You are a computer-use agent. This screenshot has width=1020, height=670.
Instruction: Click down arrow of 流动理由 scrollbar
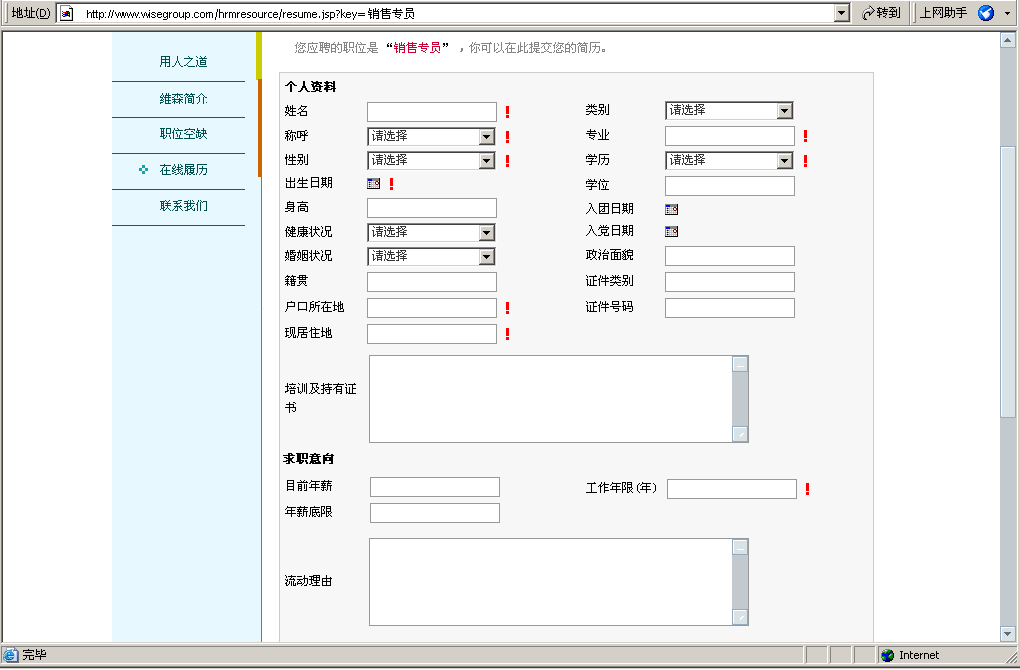[740, 617]
